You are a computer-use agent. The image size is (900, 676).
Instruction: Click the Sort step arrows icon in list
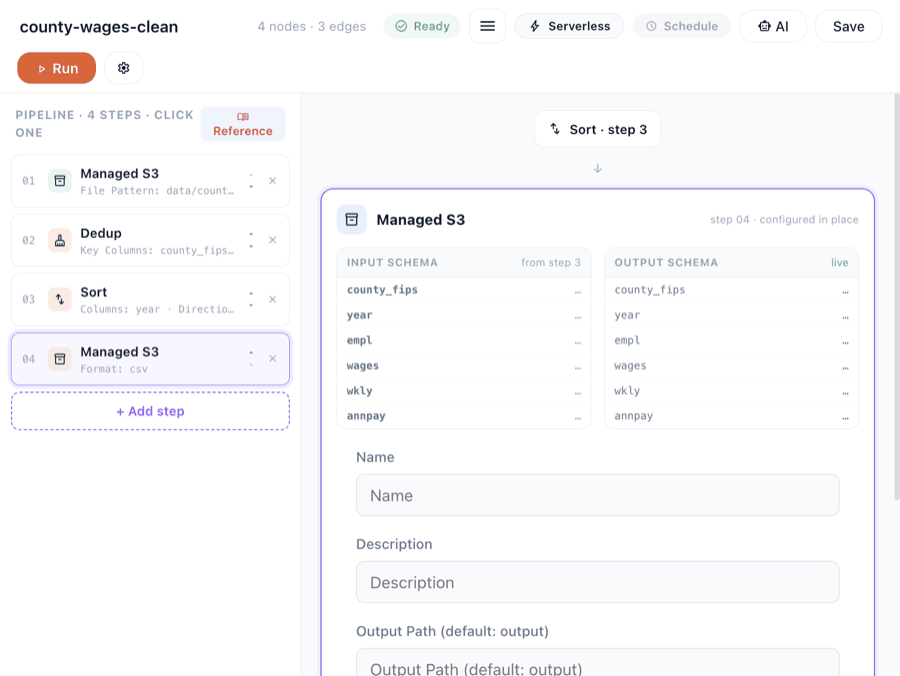coord(60,300)
